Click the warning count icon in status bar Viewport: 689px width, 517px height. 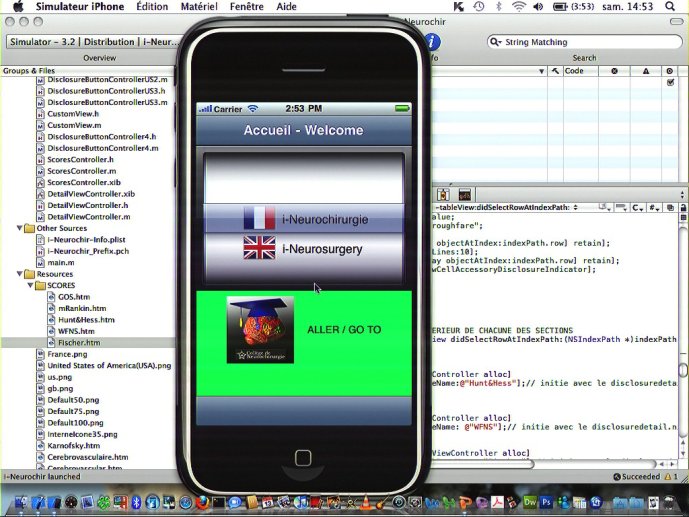pyautogui.click(x=668, y=477)
